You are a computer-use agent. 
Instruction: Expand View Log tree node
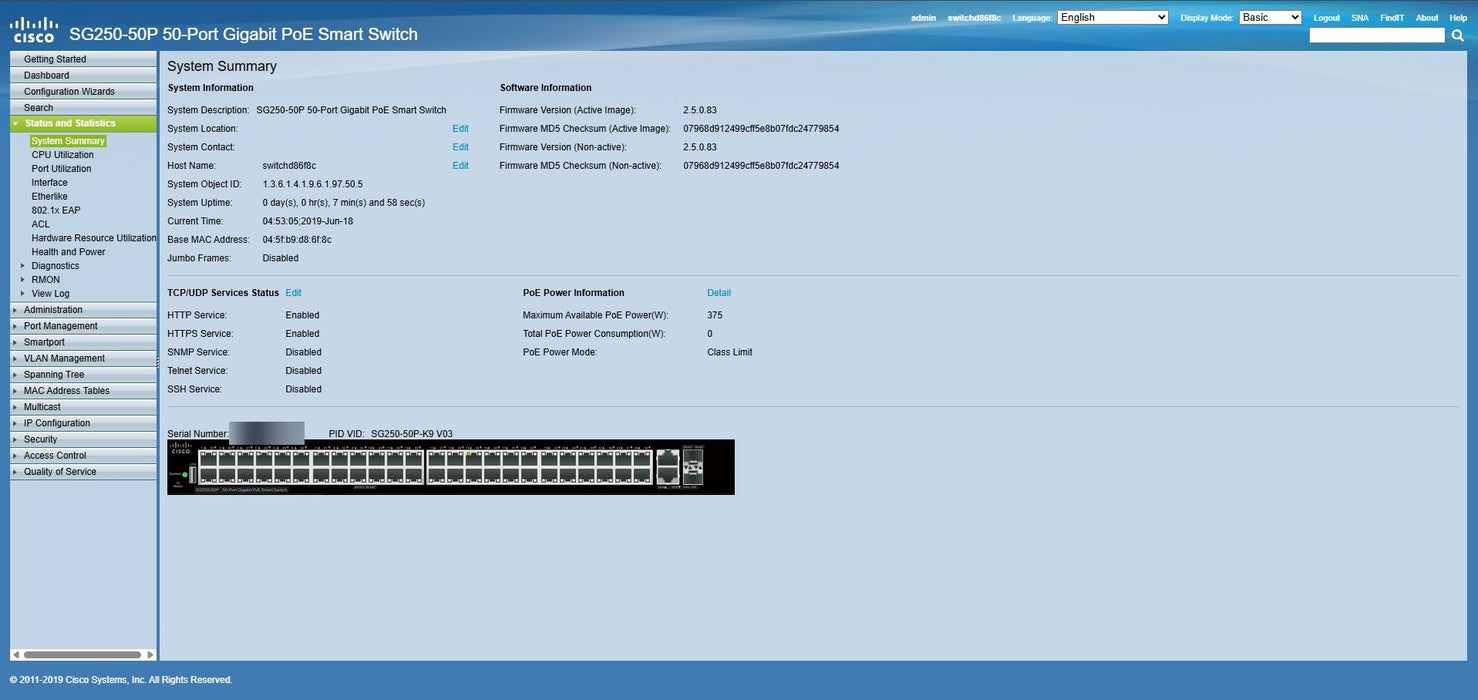pos(23,294)
